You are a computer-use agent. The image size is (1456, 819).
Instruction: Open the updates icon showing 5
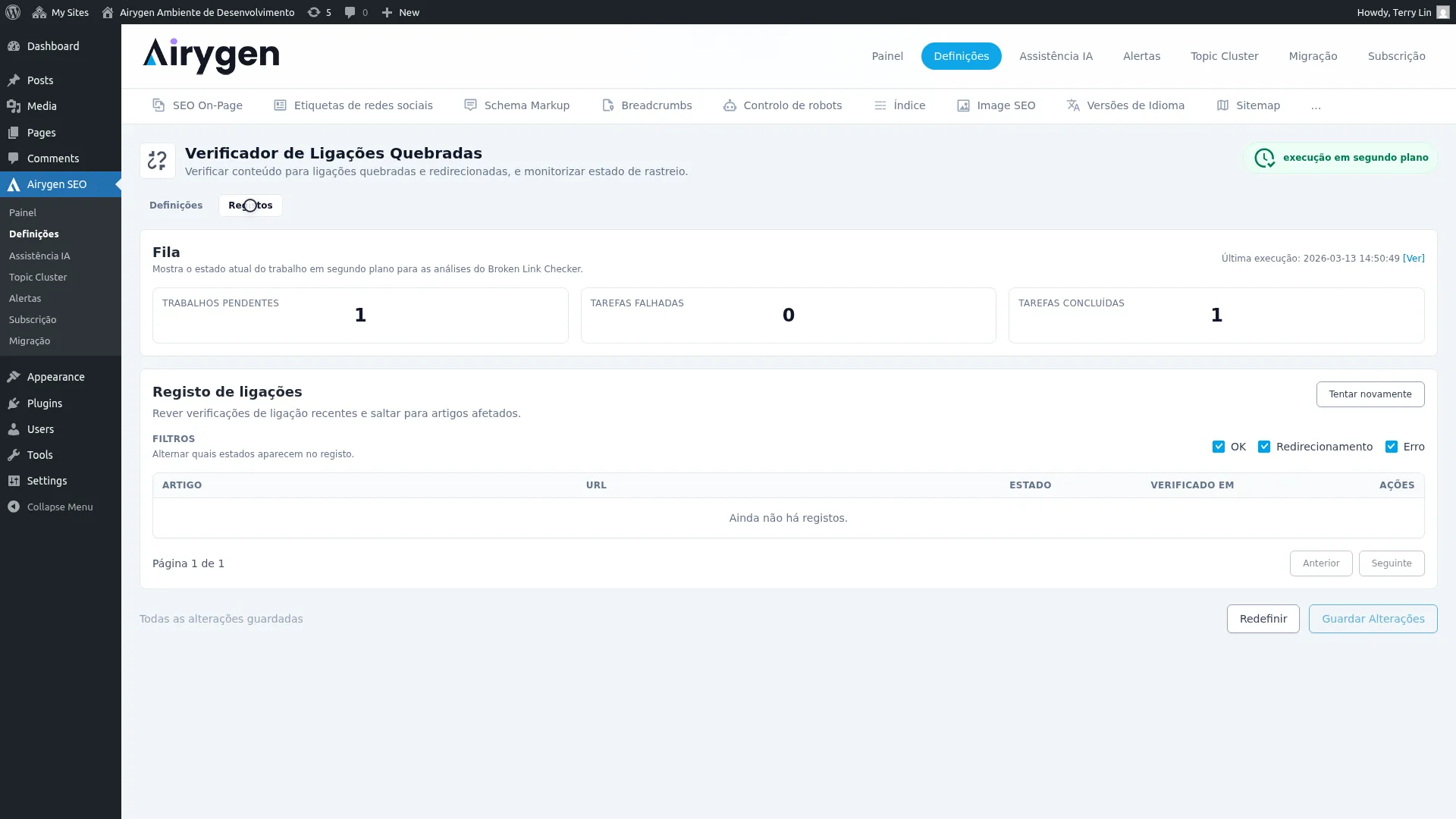(x=314, y=12)
